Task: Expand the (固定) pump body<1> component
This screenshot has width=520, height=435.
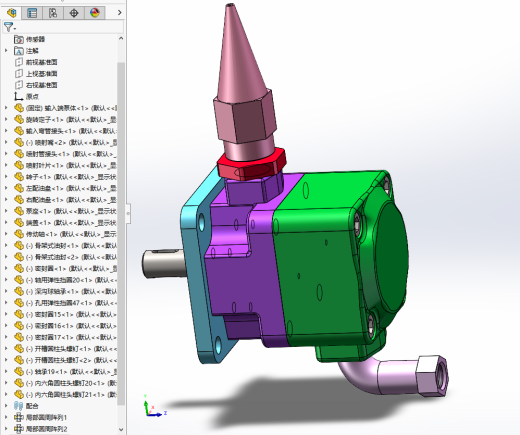Action: 6,108
